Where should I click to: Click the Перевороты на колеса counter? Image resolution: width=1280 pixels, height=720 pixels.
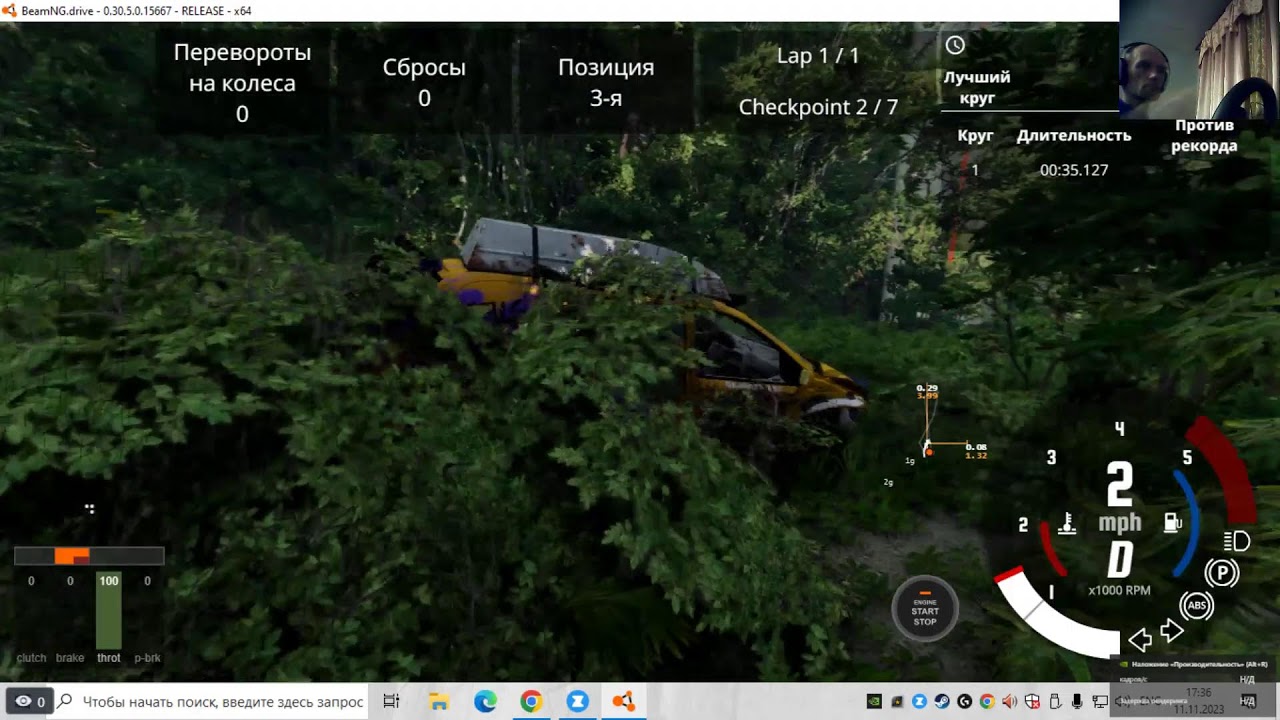(x=242, y=83)
